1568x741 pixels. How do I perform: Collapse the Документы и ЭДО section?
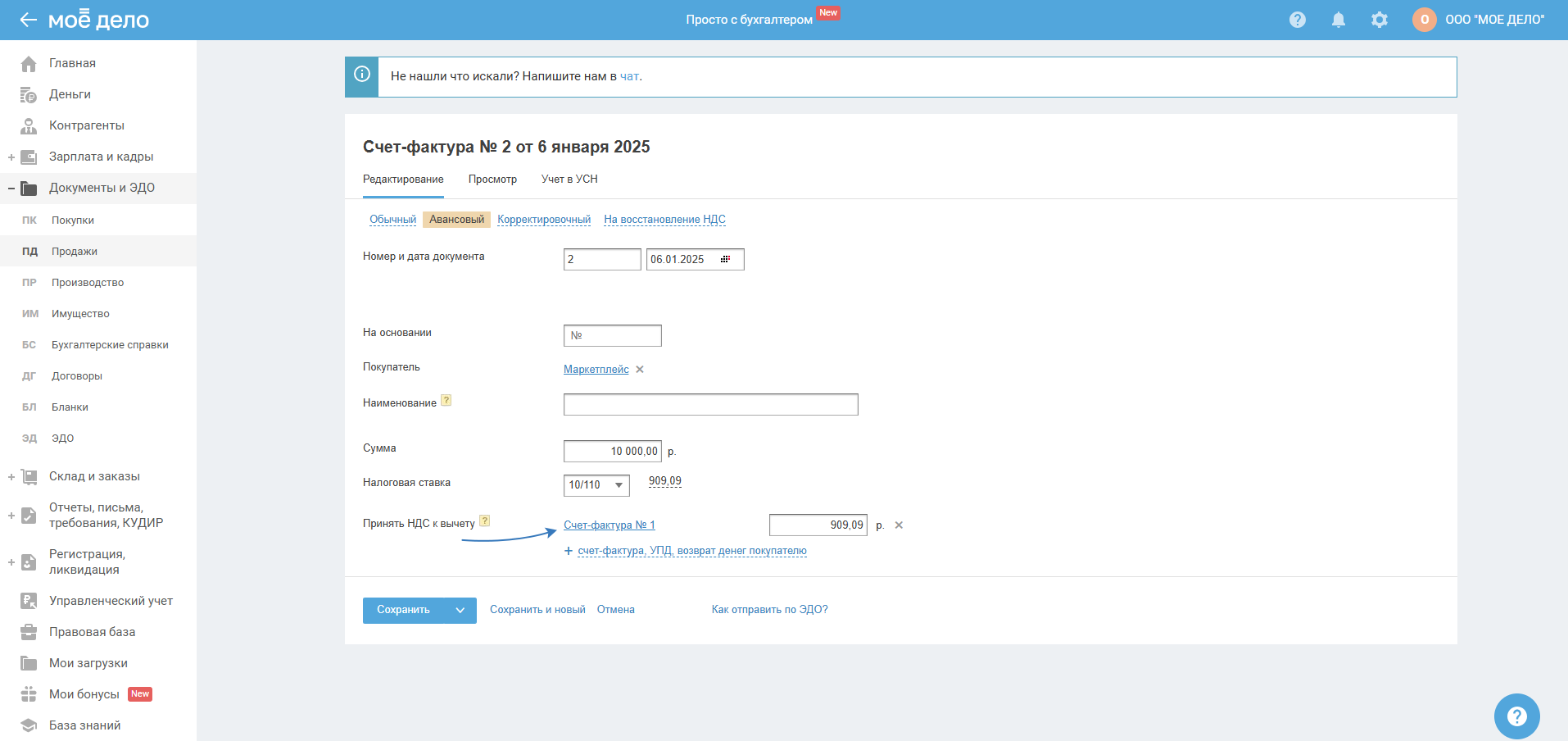tap(11, 188)
